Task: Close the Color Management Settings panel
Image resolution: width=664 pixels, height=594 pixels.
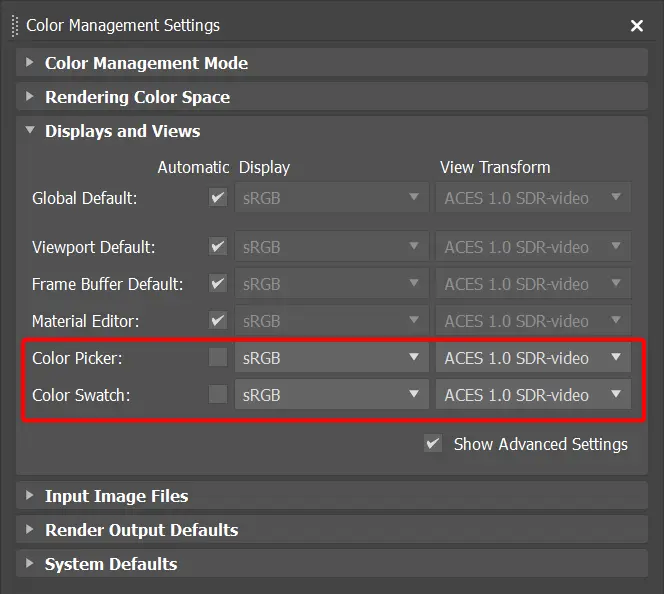Action: pos(636,26)
